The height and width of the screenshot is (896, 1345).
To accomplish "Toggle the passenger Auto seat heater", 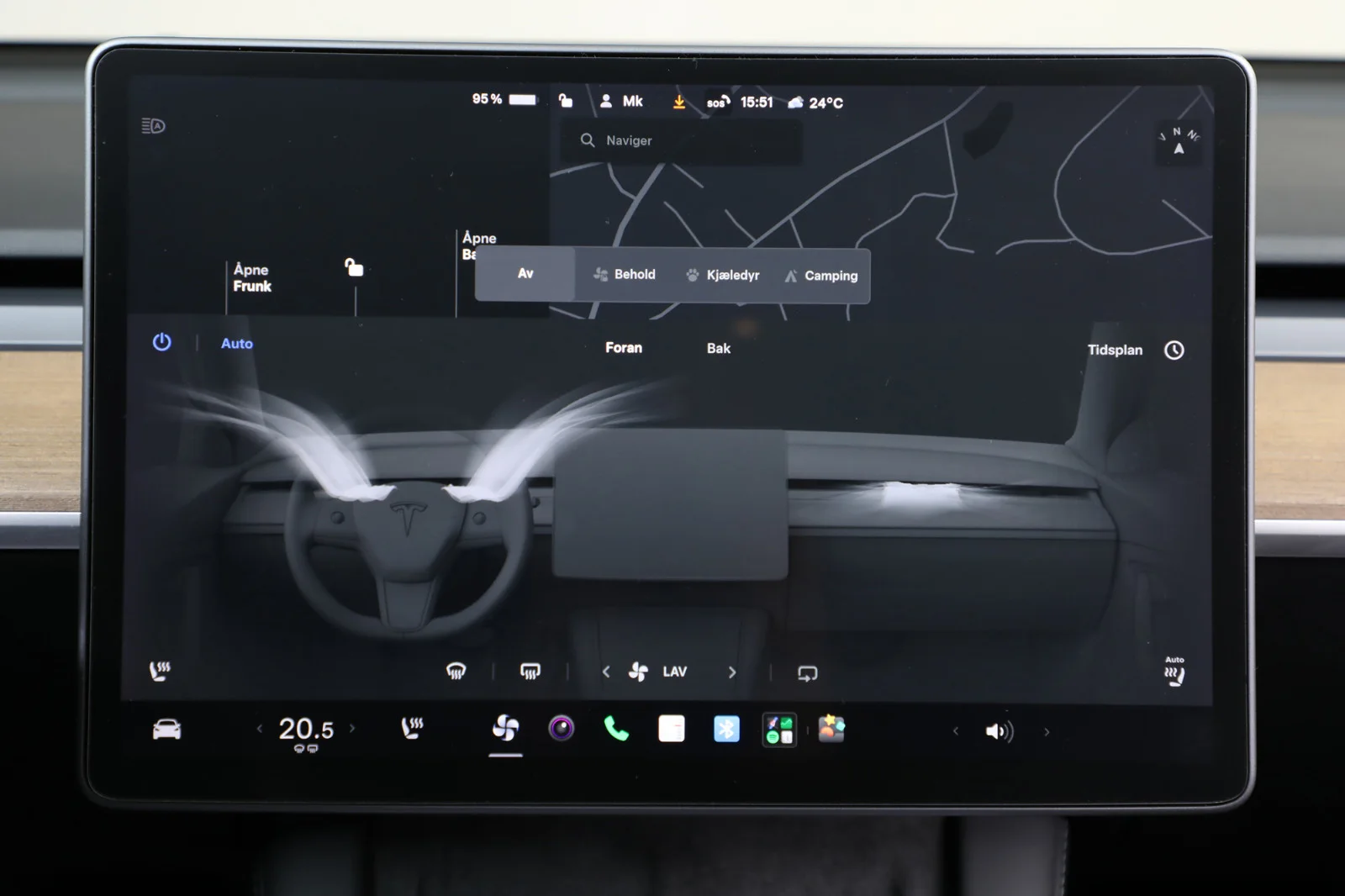I will (1174, 672).
